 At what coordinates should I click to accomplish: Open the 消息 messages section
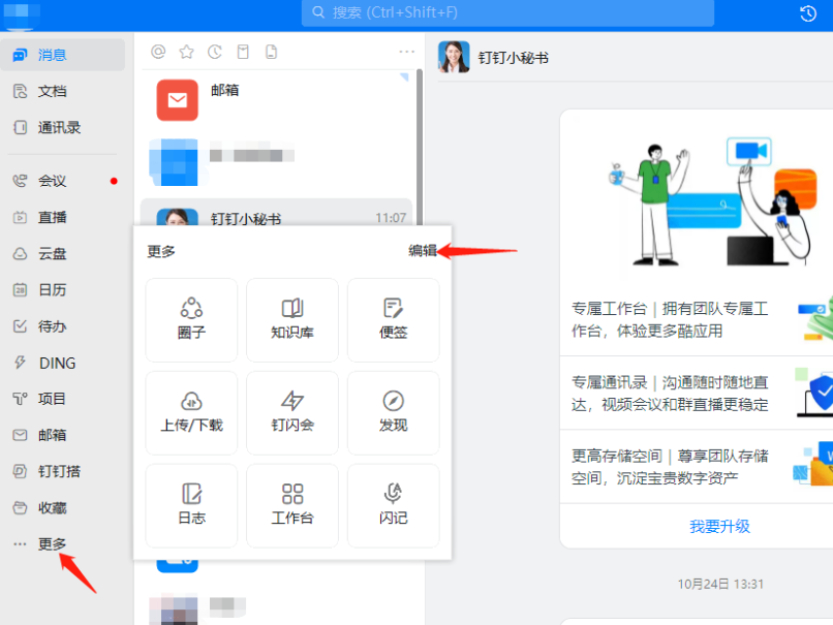coord(62,55)
